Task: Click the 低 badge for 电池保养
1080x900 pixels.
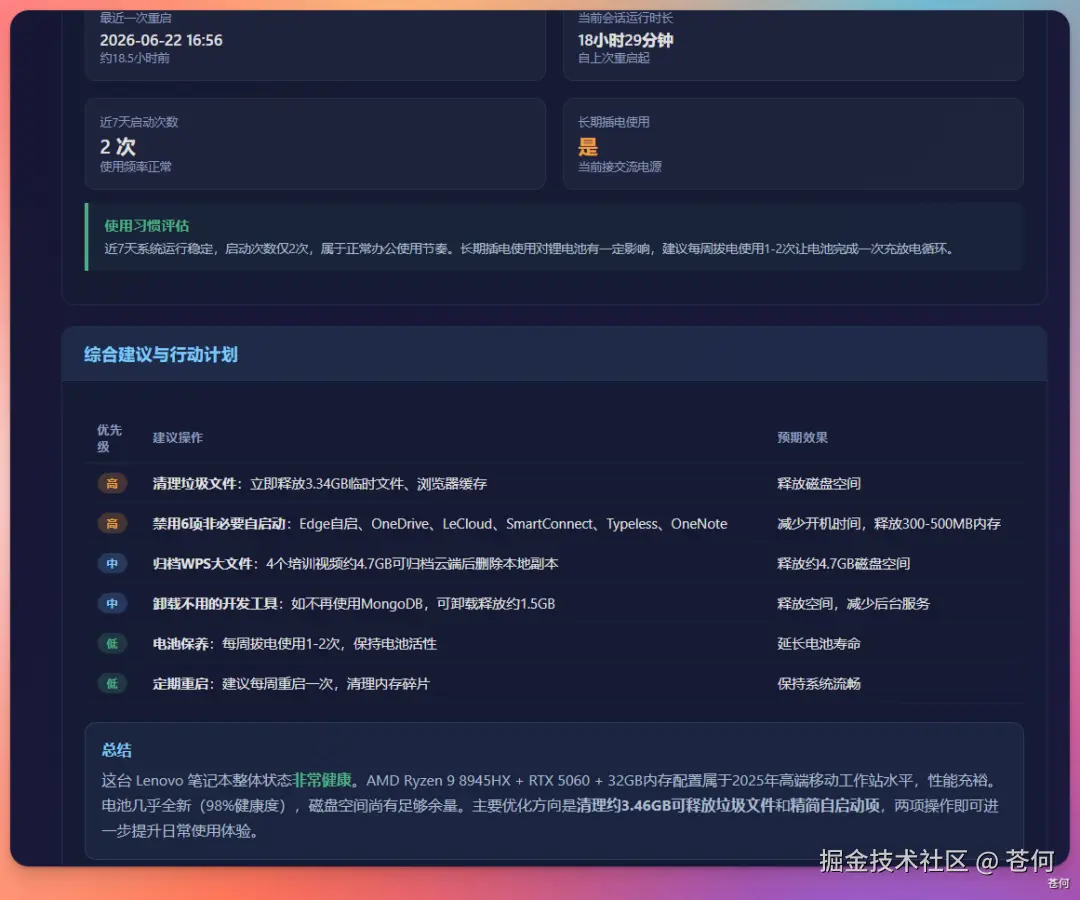Action: 112,643
